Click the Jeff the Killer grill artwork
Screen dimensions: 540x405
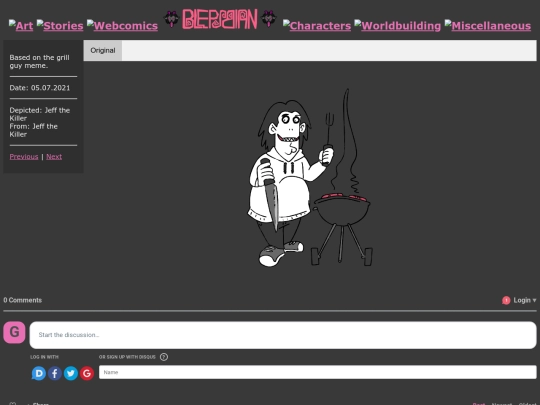[310, 177]
